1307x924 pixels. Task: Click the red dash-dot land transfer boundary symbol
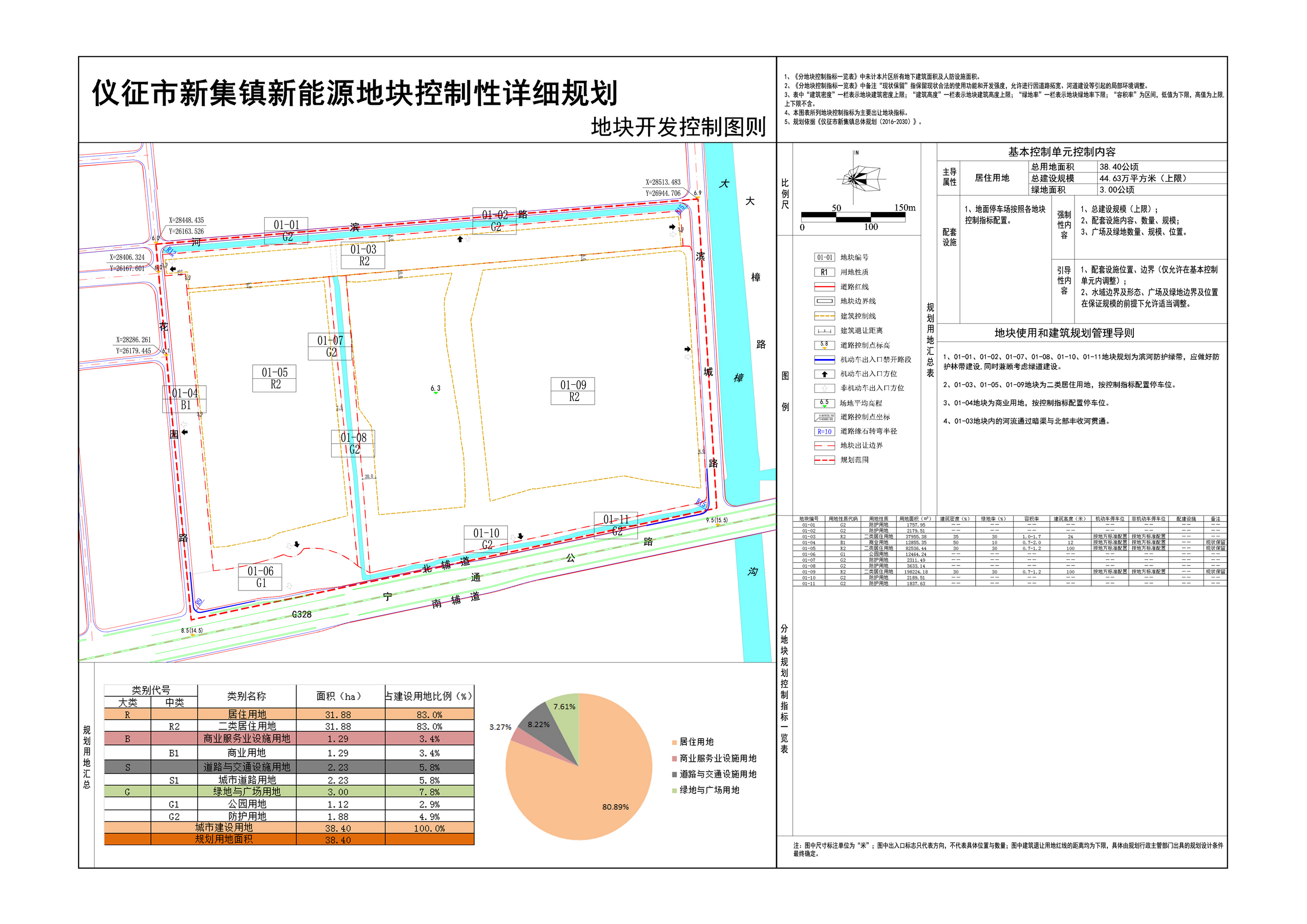[824, 446]
